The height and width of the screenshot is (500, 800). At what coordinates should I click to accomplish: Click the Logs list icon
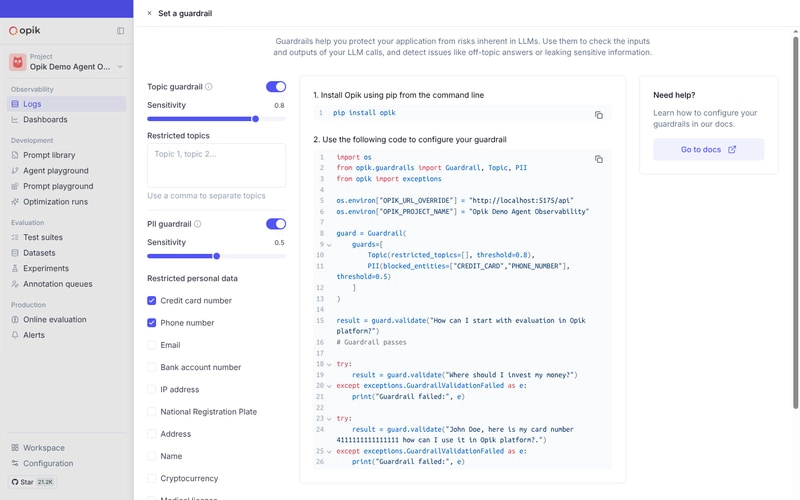[x=15, y=104]
